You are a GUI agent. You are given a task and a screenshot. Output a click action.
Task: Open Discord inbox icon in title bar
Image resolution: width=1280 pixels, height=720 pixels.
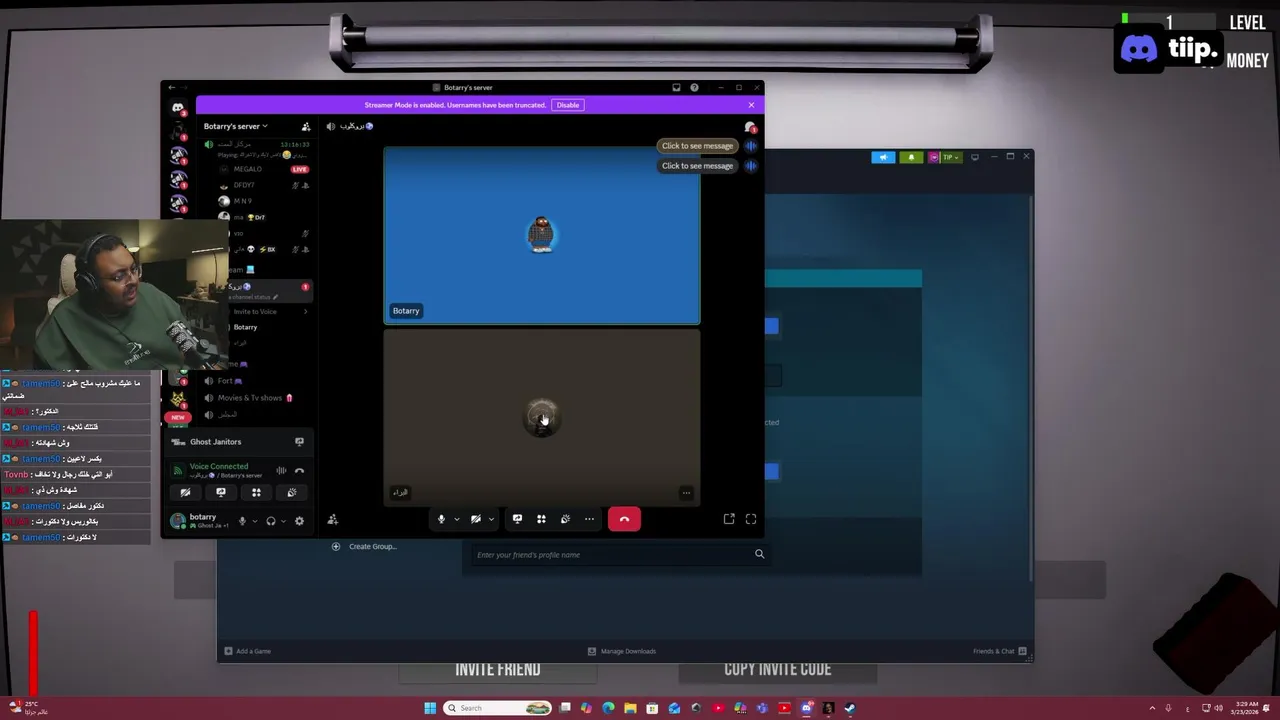pyautogui.click(x=676, y=87)
